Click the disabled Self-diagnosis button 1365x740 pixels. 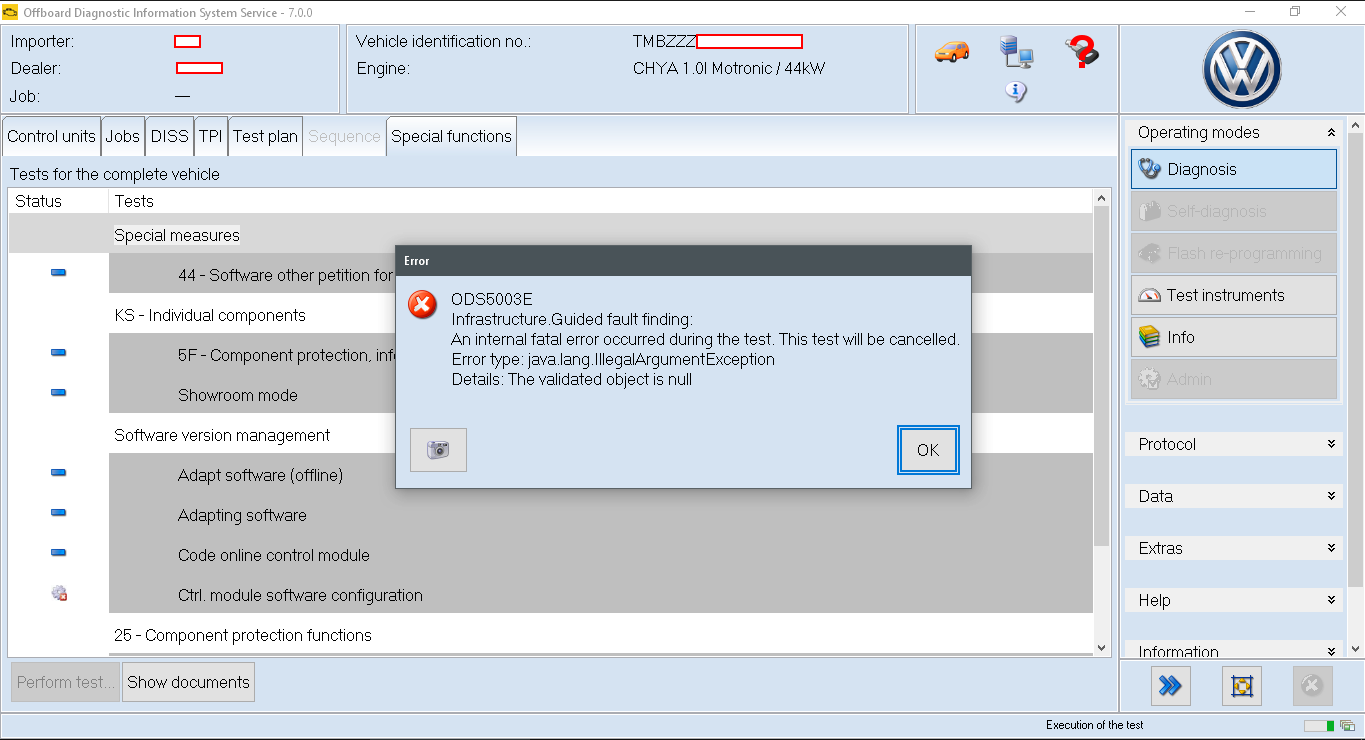coord(1234,211)
